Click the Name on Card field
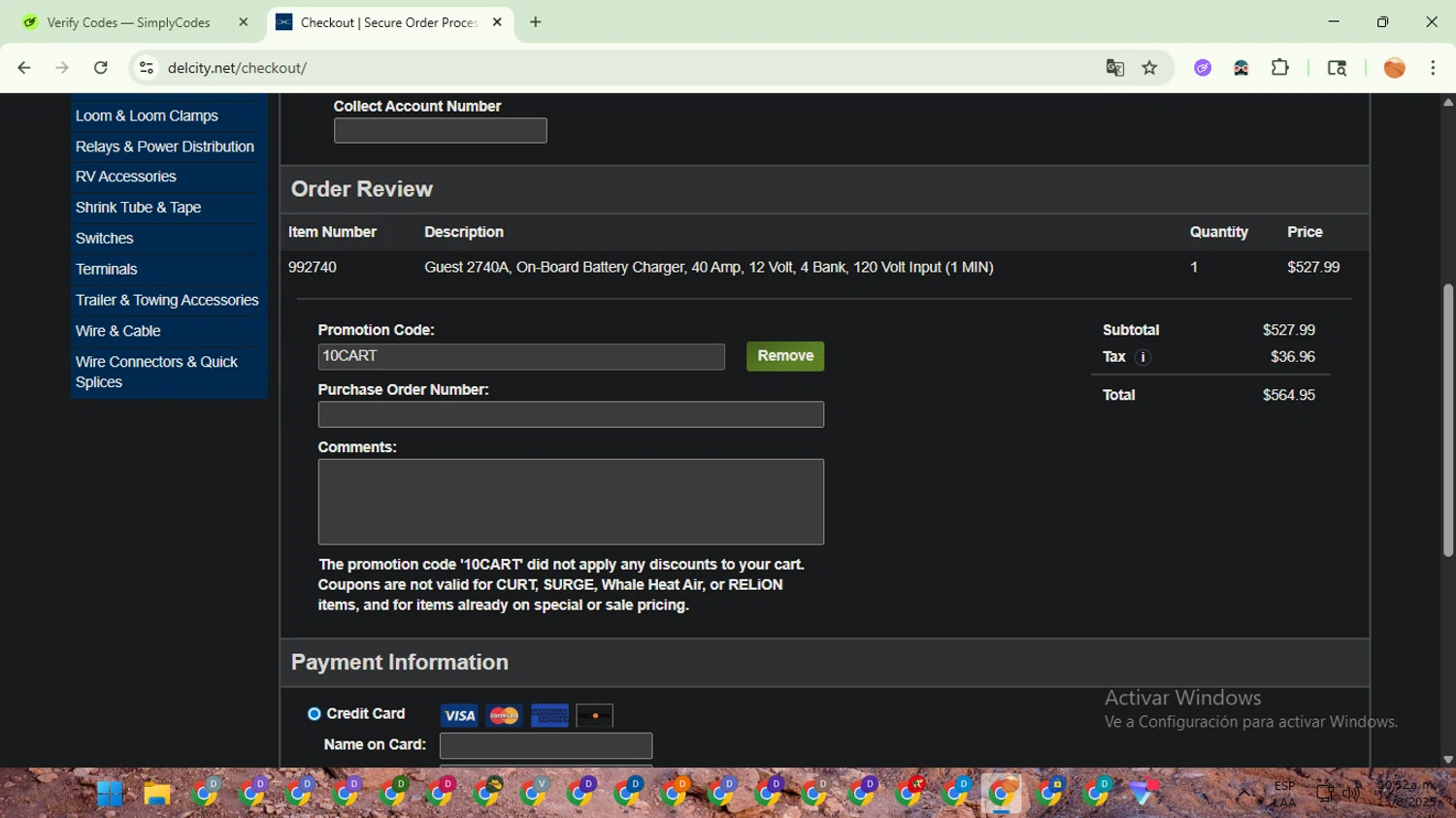The image size is (1456, 818). 546,745
